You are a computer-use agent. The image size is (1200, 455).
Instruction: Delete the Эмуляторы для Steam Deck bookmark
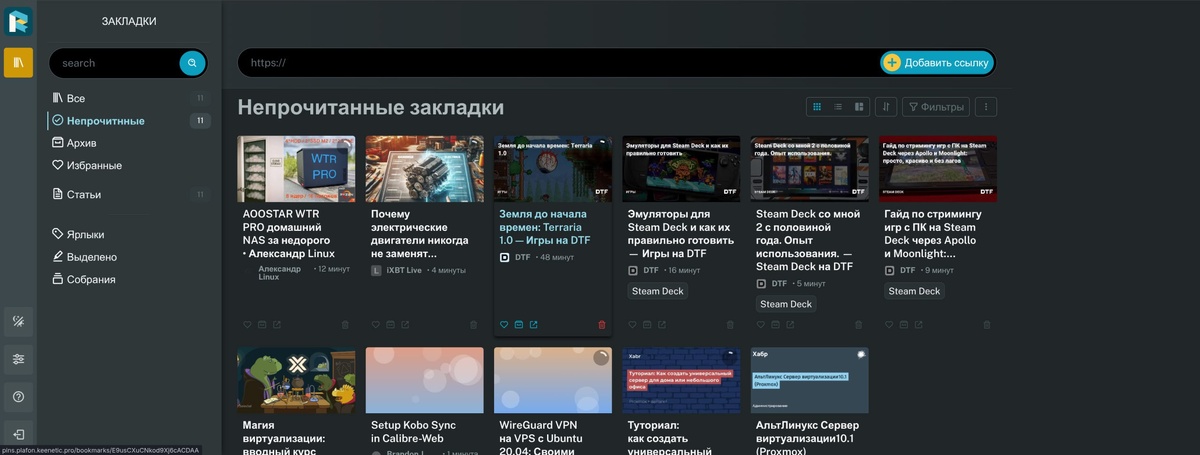(x=730, y=325)
